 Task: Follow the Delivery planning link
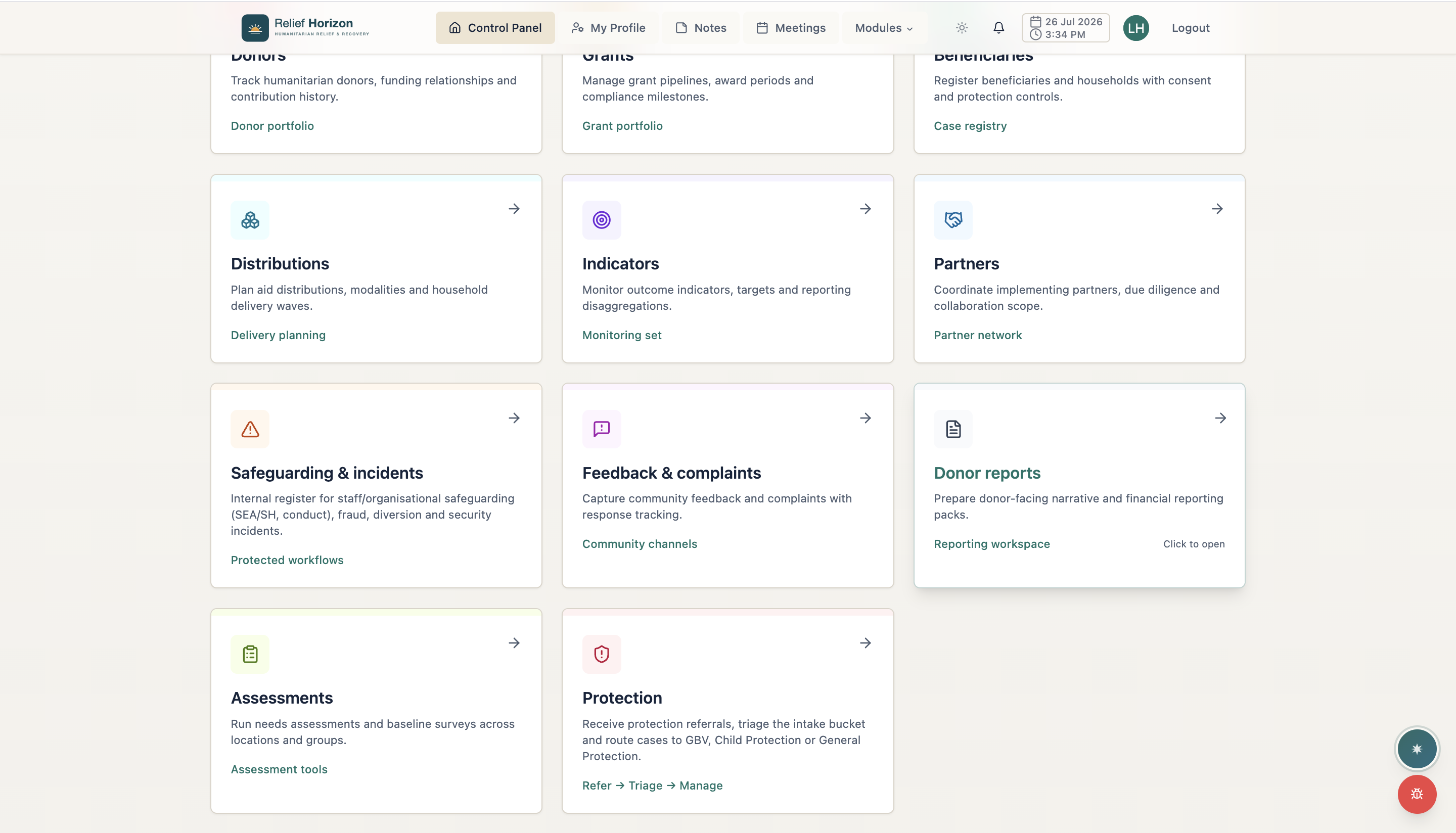point(278,335)
